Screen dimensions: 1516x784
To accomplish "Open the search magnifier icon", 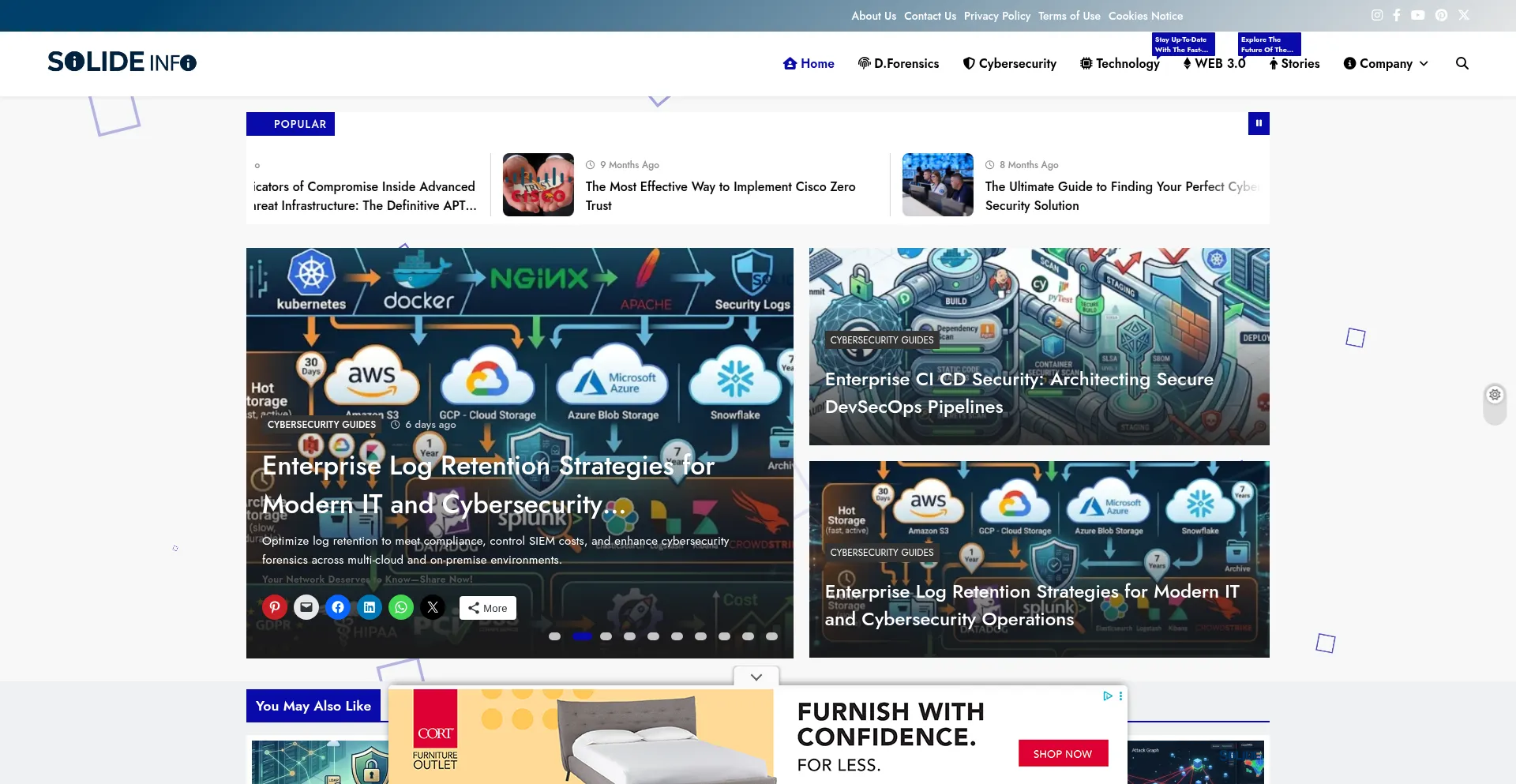I will [x=1462, y=63].
